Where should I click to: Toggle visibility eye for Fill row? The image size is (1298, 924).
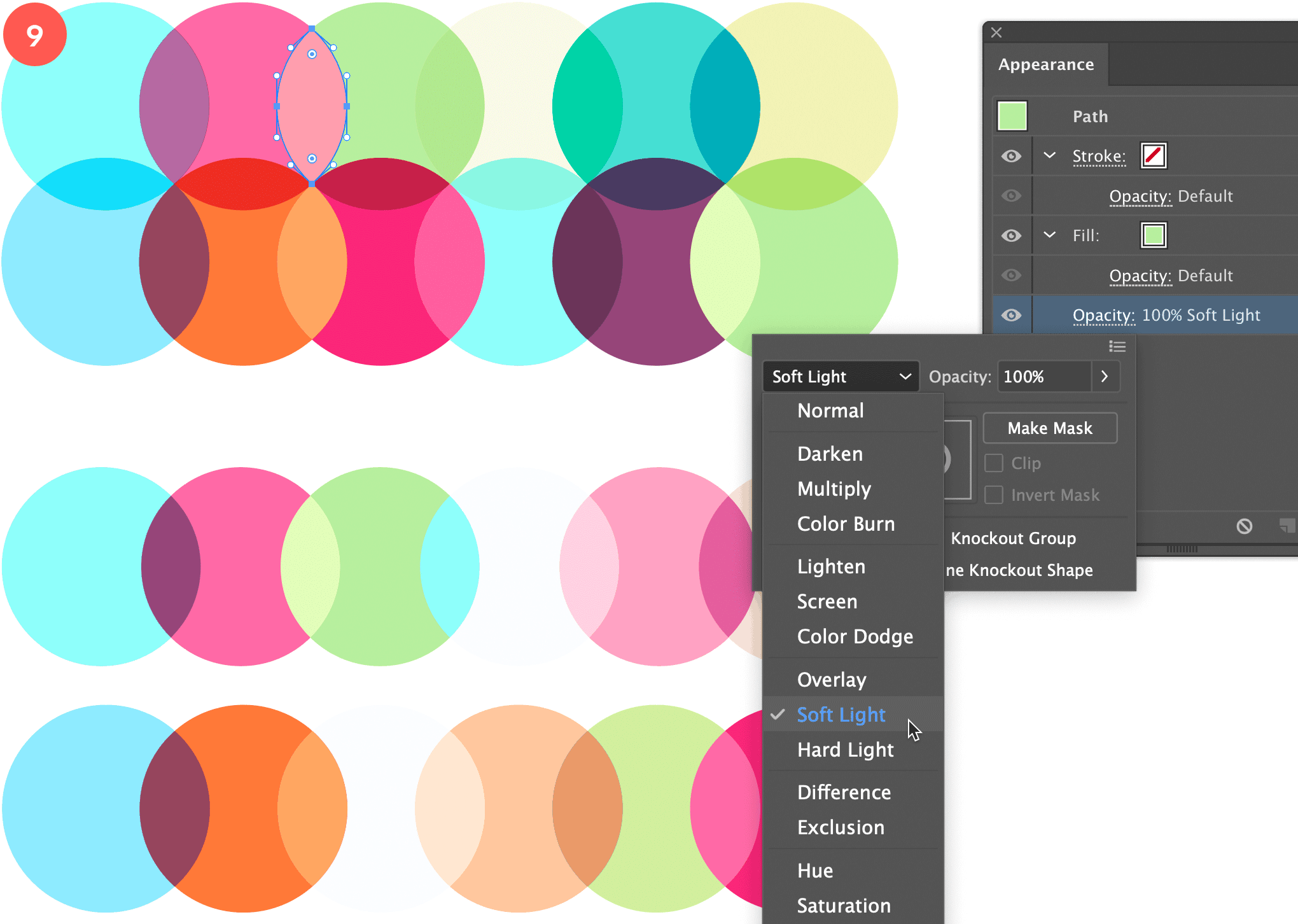click(1011, 235)
